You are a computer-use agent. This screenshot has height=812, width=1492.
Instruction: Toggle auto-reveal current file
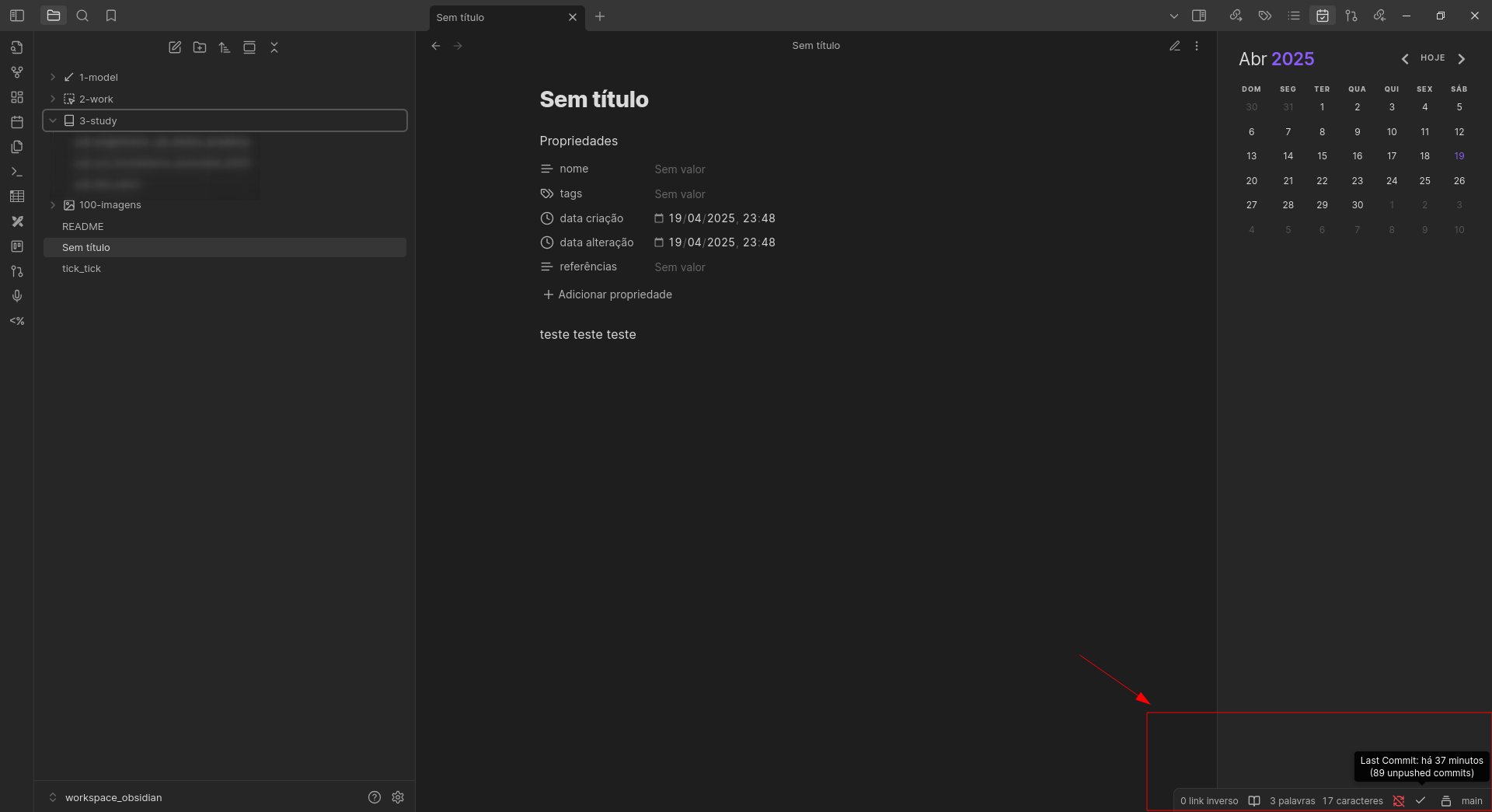click(x=249, y=47)
